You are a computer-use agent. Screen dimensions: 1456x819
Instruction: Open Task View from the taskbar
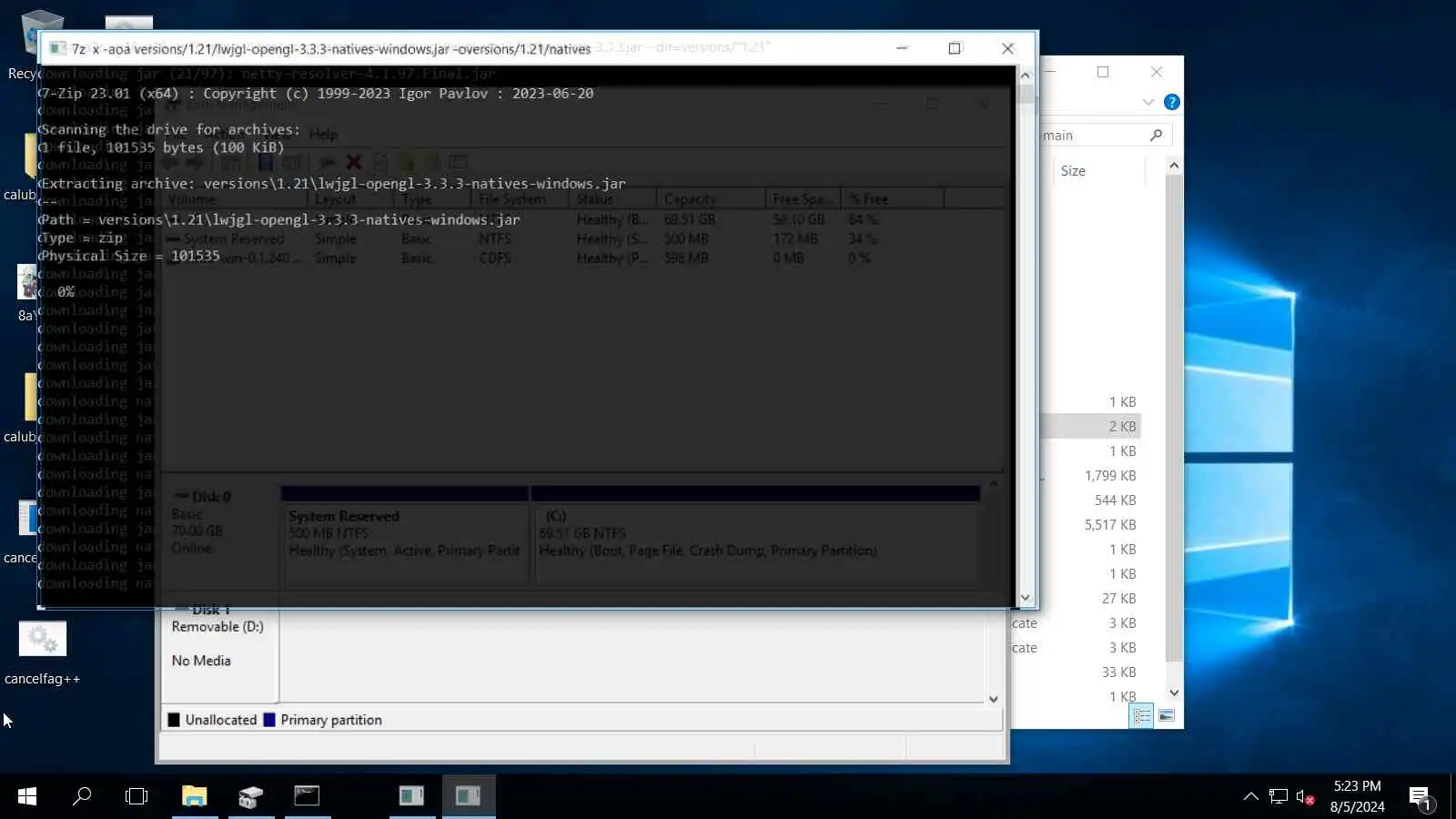pyautogui.click(x=136, y=796)
